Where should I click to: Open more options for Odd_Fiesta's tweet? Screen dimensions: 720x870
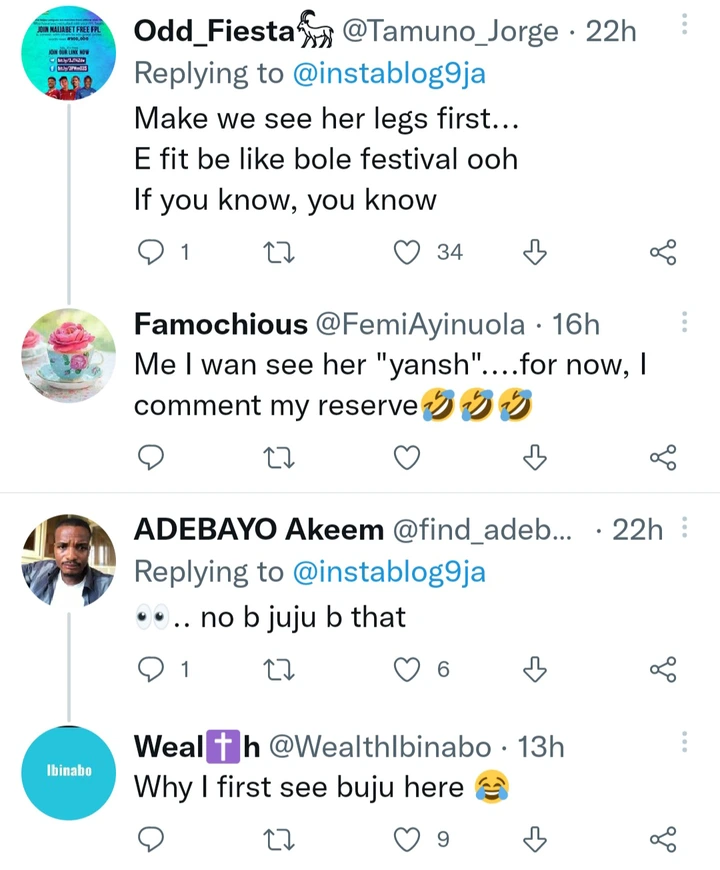[685, 27]
